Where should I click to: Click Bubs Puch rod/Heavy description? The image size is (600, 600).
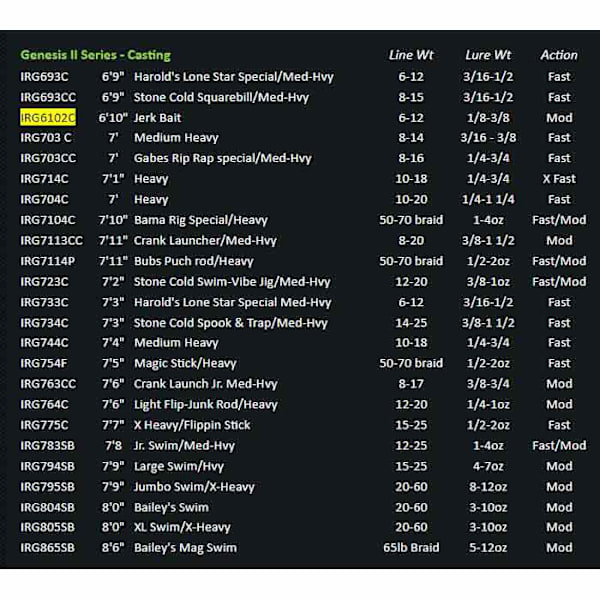click(194, 261)
